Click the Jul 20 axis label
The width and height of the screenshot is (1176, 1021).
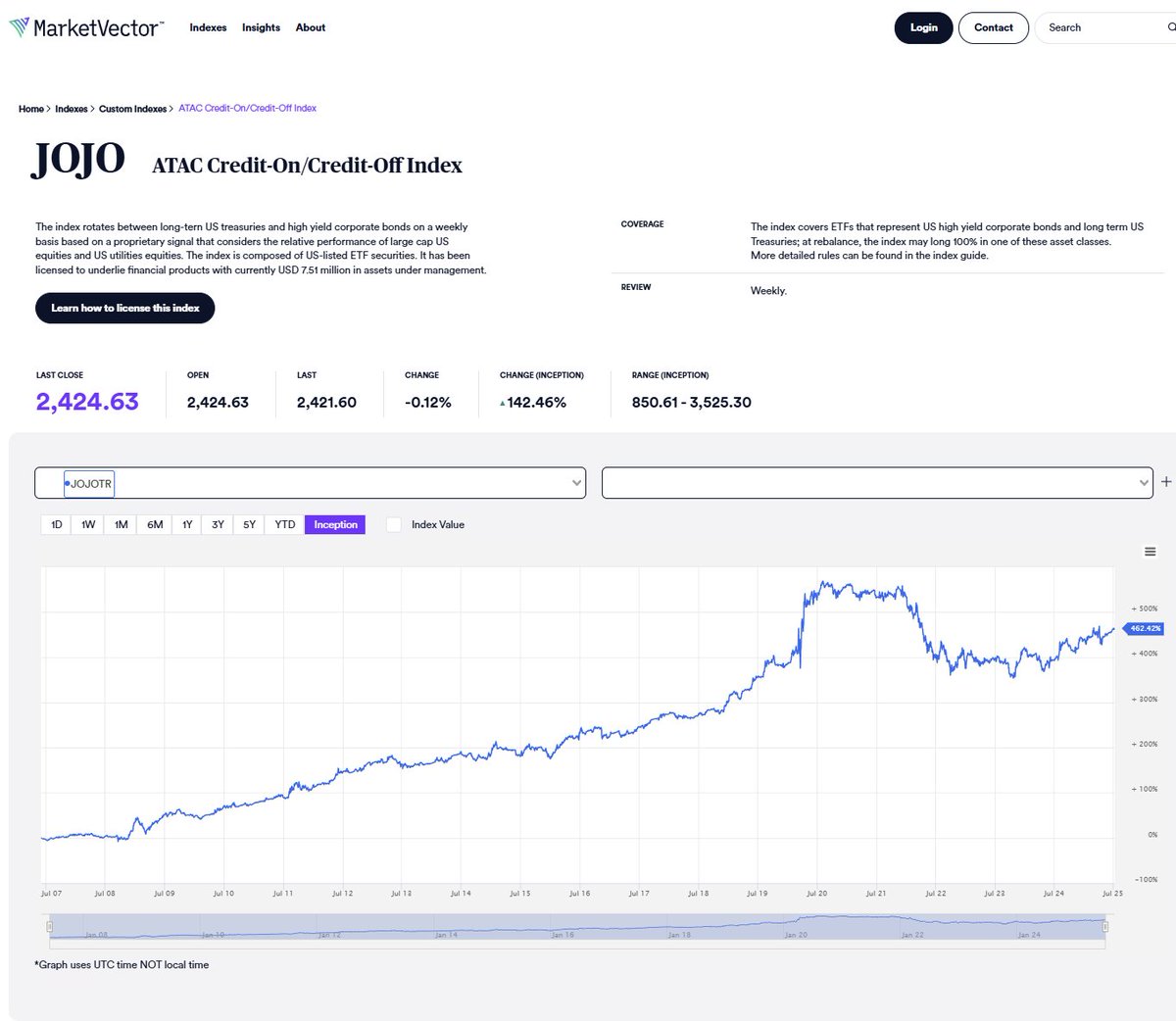point(816,894)
